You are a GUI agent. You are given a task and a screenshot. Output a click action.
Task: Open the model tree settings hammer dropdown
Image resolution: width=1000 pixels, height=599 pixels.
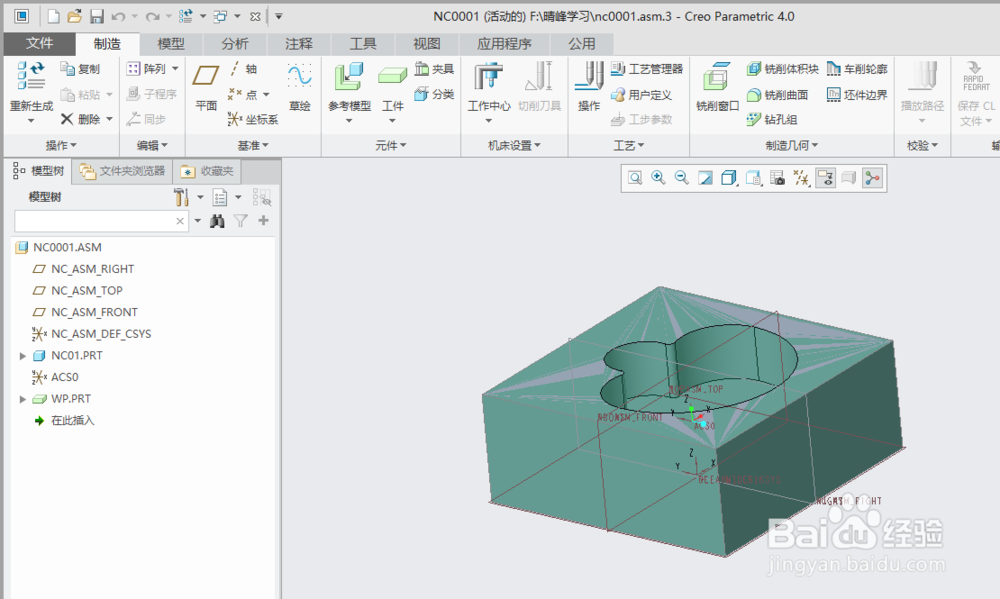click(x=188, y=197)
